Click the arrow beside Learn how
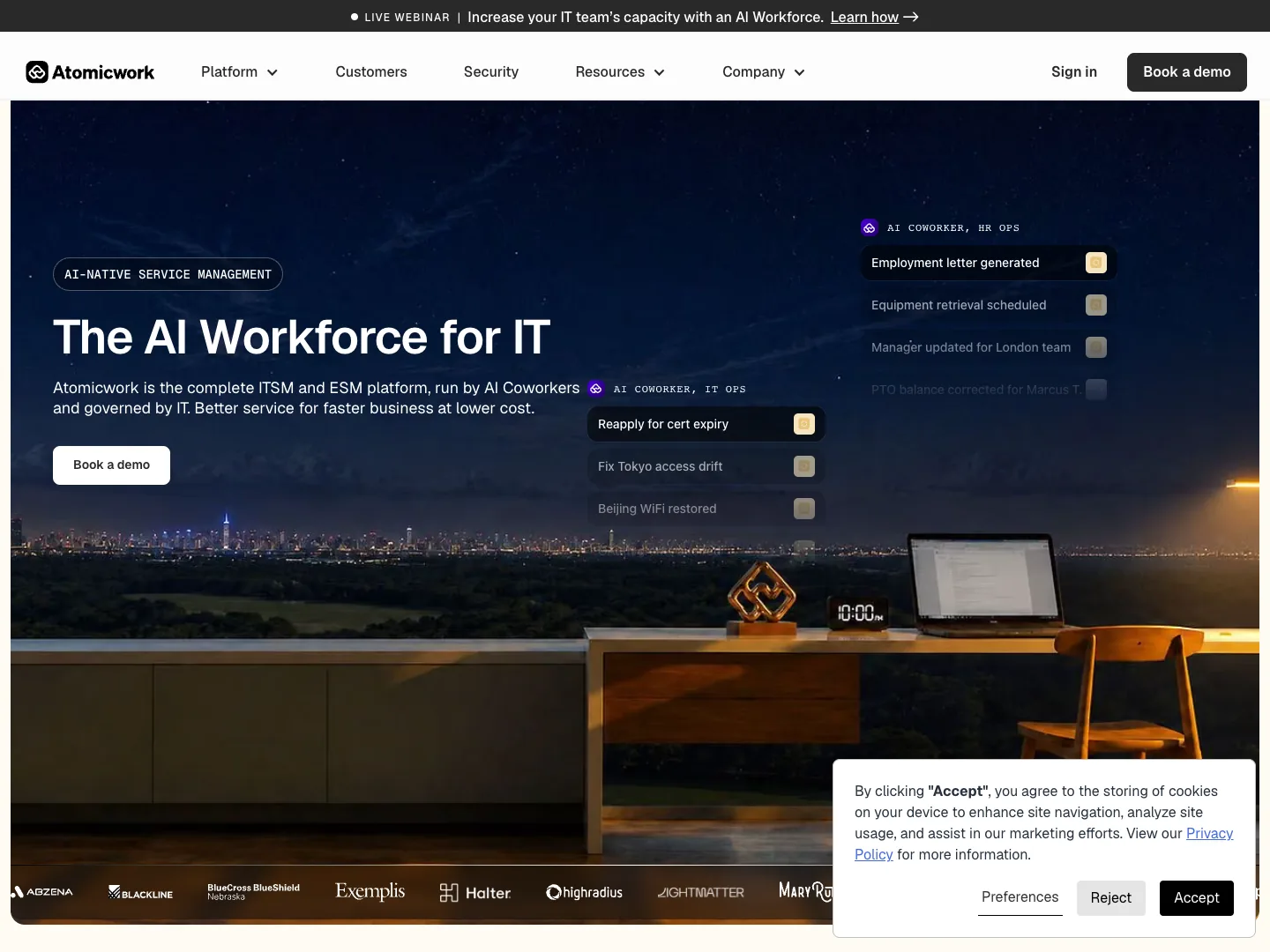 pos(911,17)
